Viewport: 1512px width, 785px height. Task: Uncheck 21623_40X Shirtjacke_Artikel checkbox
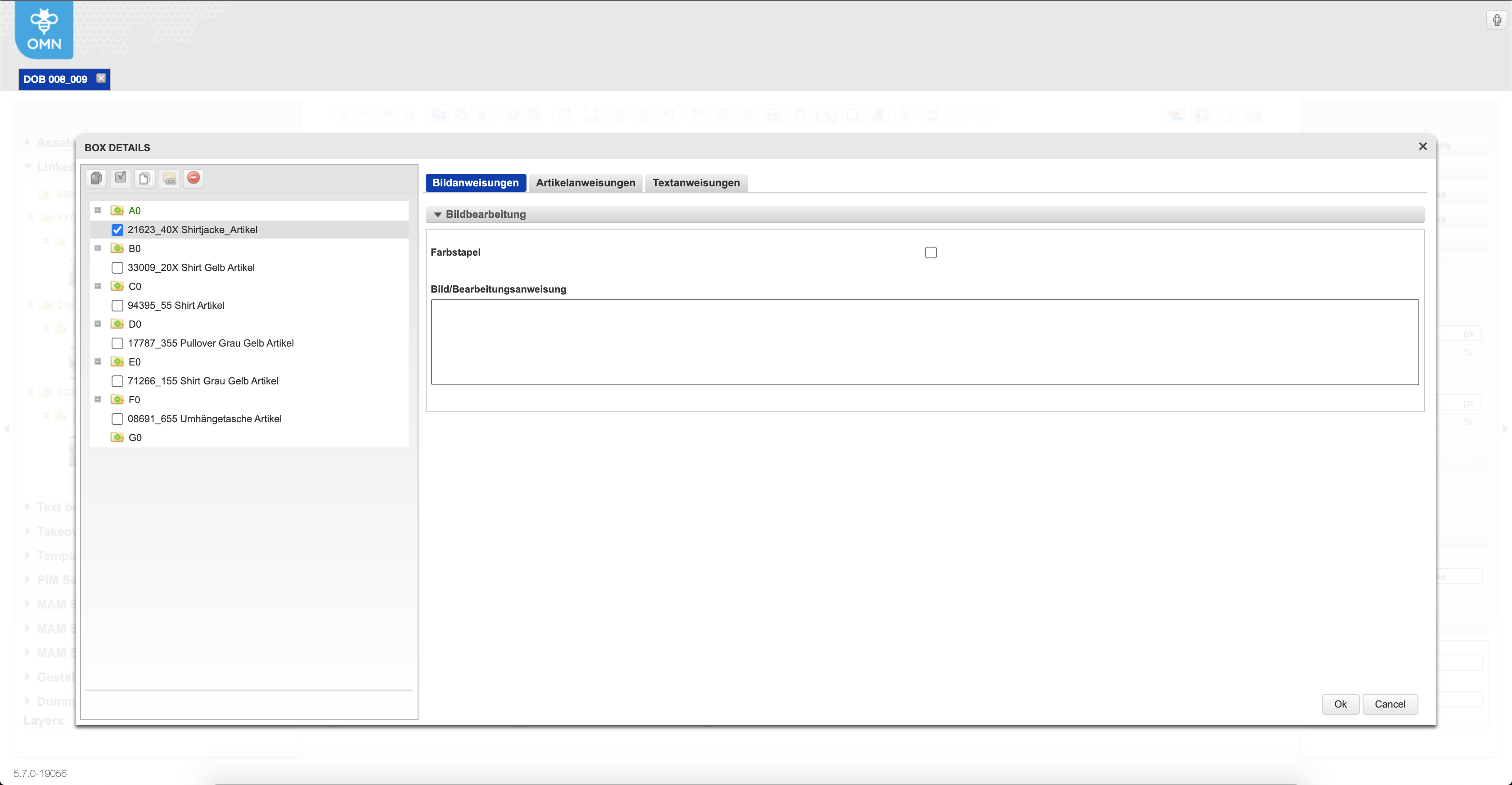pyautogui.click(x=117, y=230)
